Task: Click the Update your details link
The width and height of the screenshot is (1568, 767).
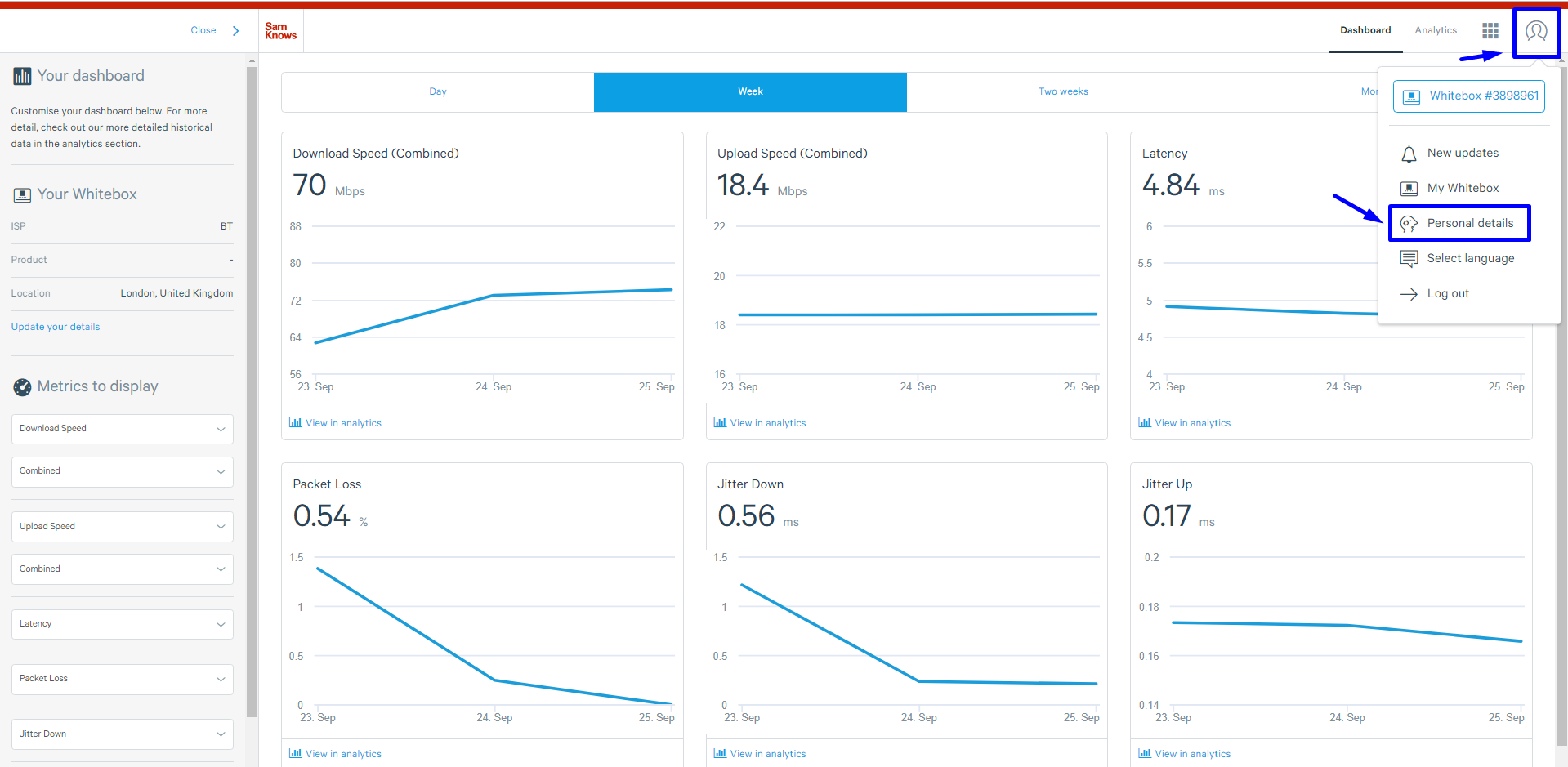Action: pyautogui.click(x=56, y=327)
